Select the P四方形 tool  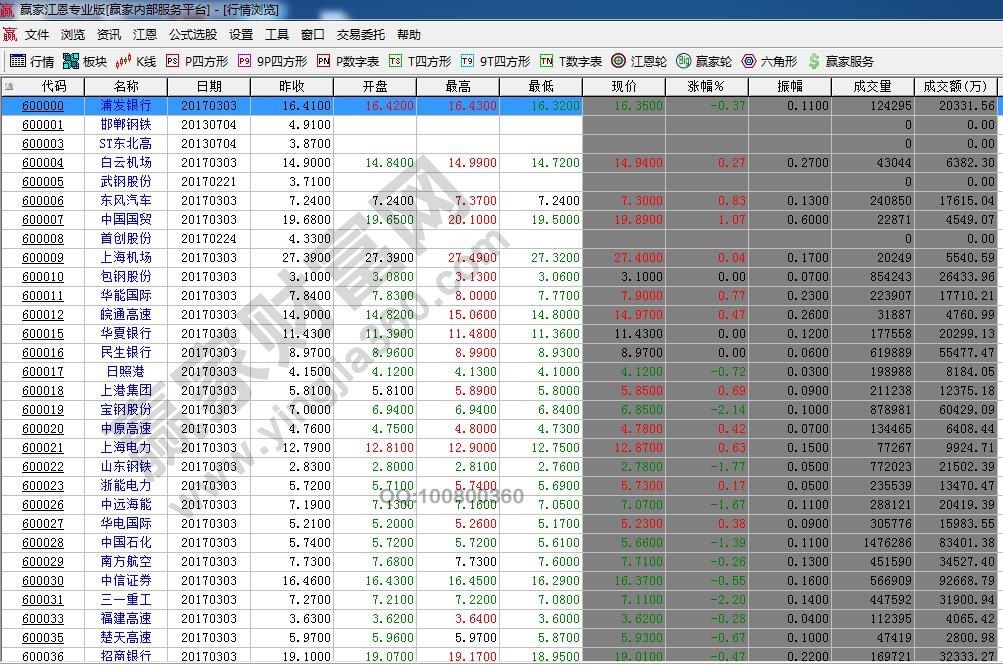pos(196,61)
